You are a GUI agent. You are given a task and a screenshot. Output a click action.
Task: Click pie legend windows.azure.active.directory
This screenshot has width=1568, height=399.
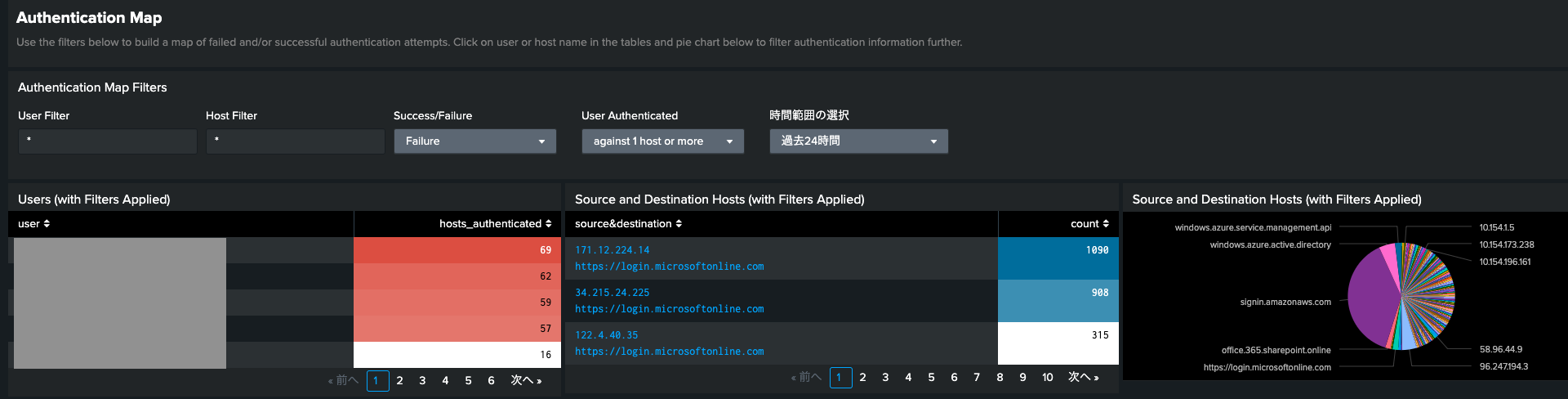[x=1270, y=245]
